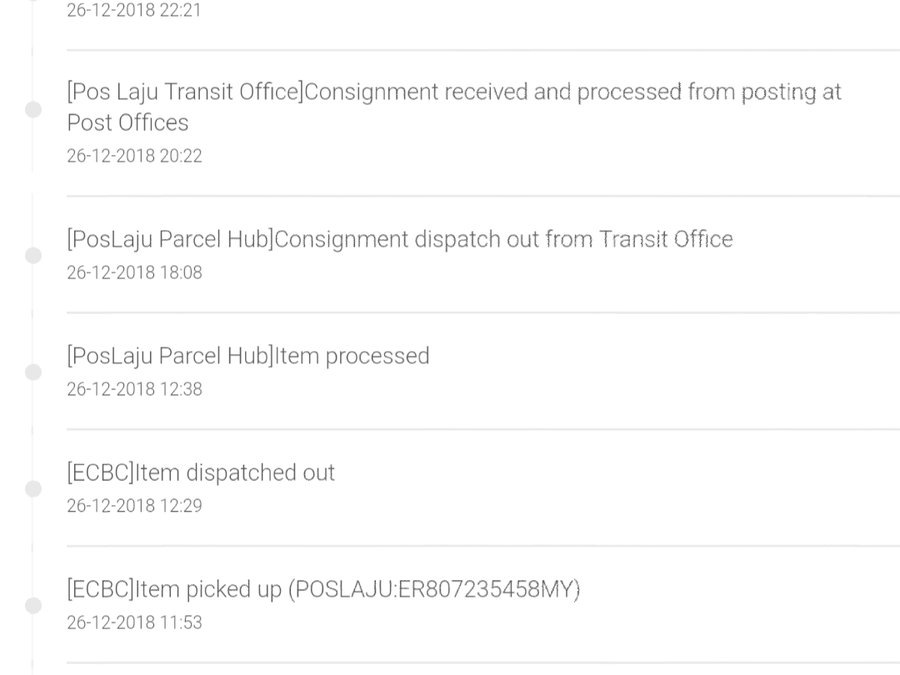Select the 26-12-2018 12:38 timestamp
Viewport: 900px width, 675px height.
point(134,389)
